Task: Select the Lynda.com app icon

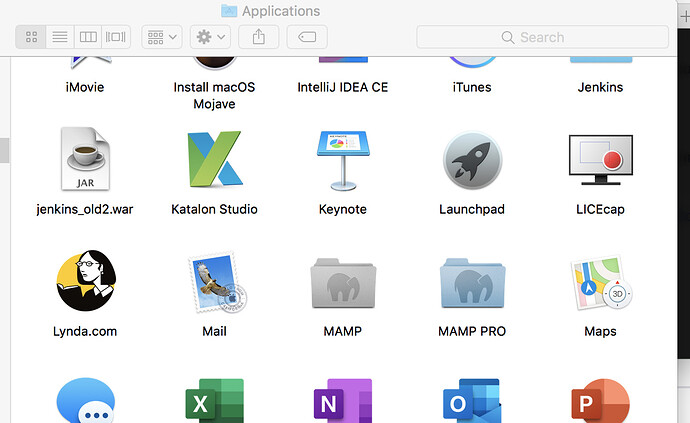Action: pos(86,280)
